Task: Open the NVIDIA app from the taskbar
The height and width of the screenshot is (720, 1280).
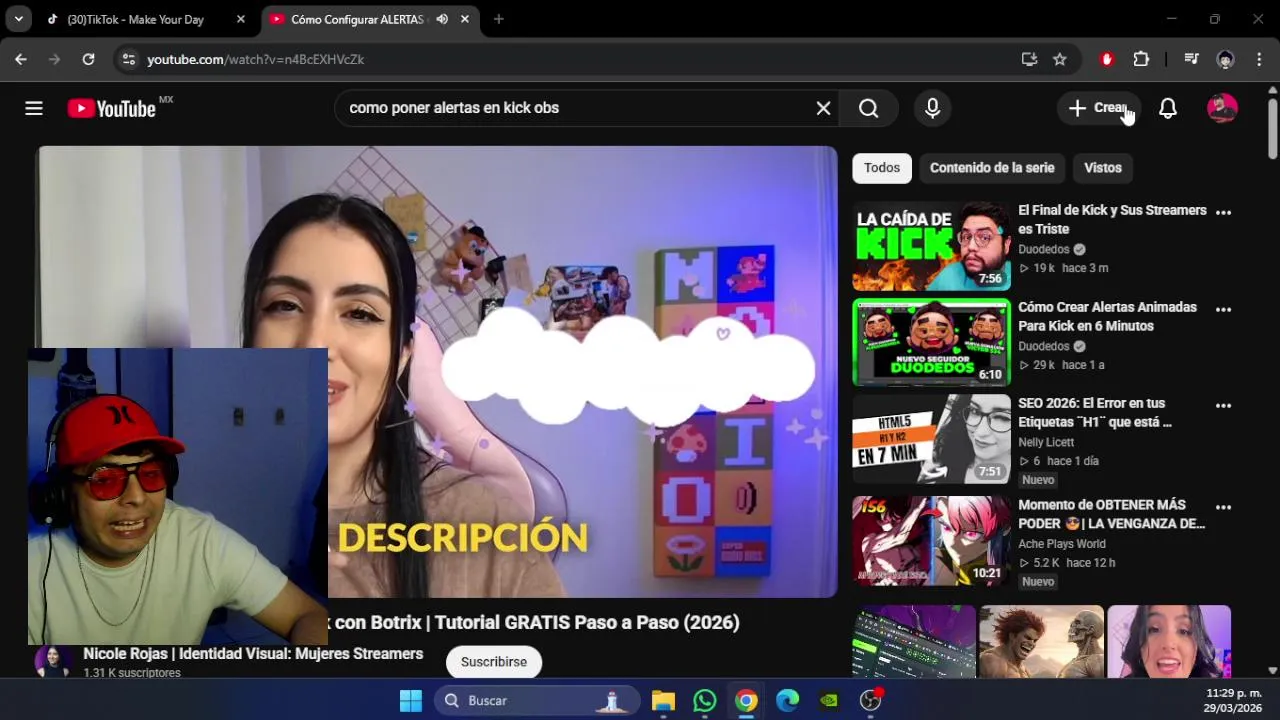Action: coord(829,700)
